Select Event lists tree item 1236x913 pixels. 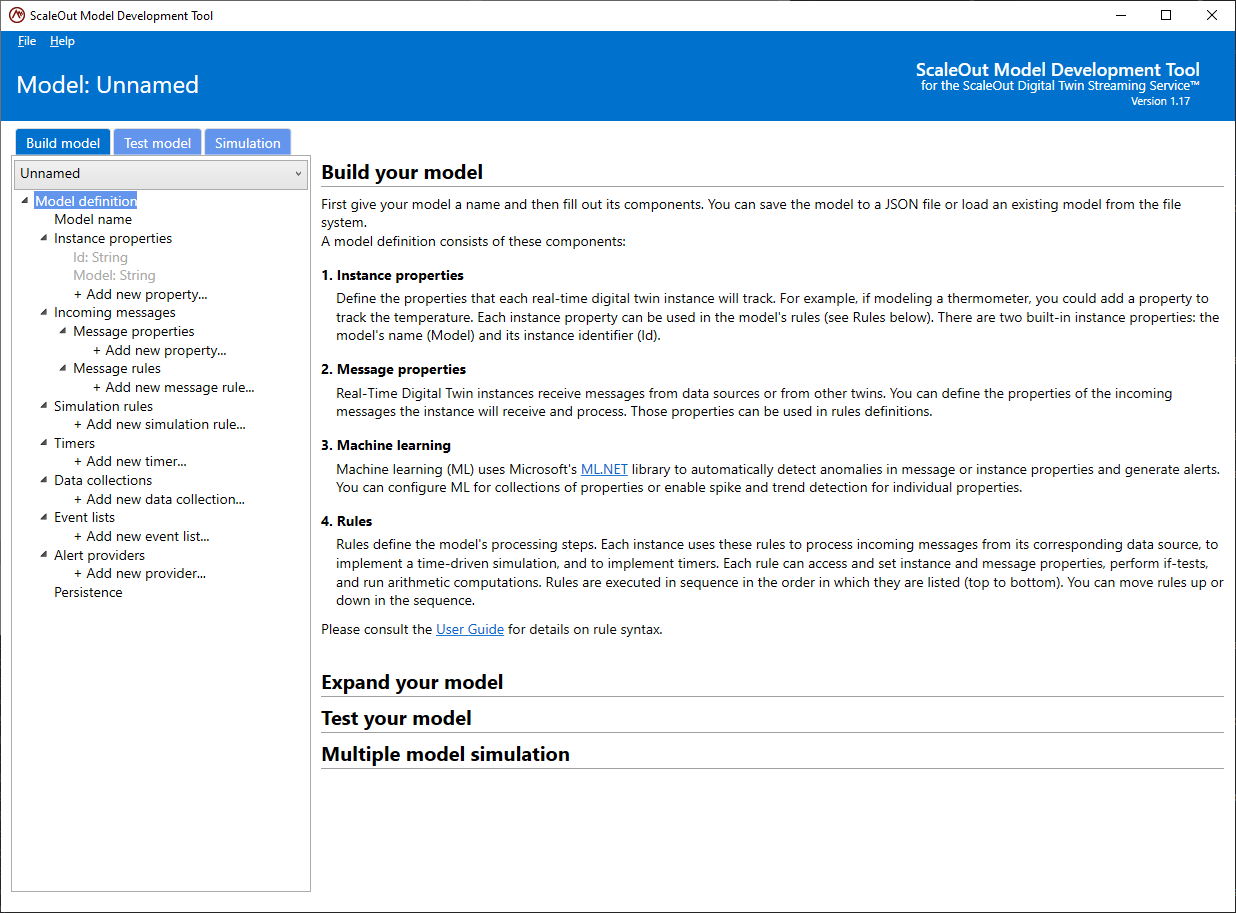[x=85, y=517]
